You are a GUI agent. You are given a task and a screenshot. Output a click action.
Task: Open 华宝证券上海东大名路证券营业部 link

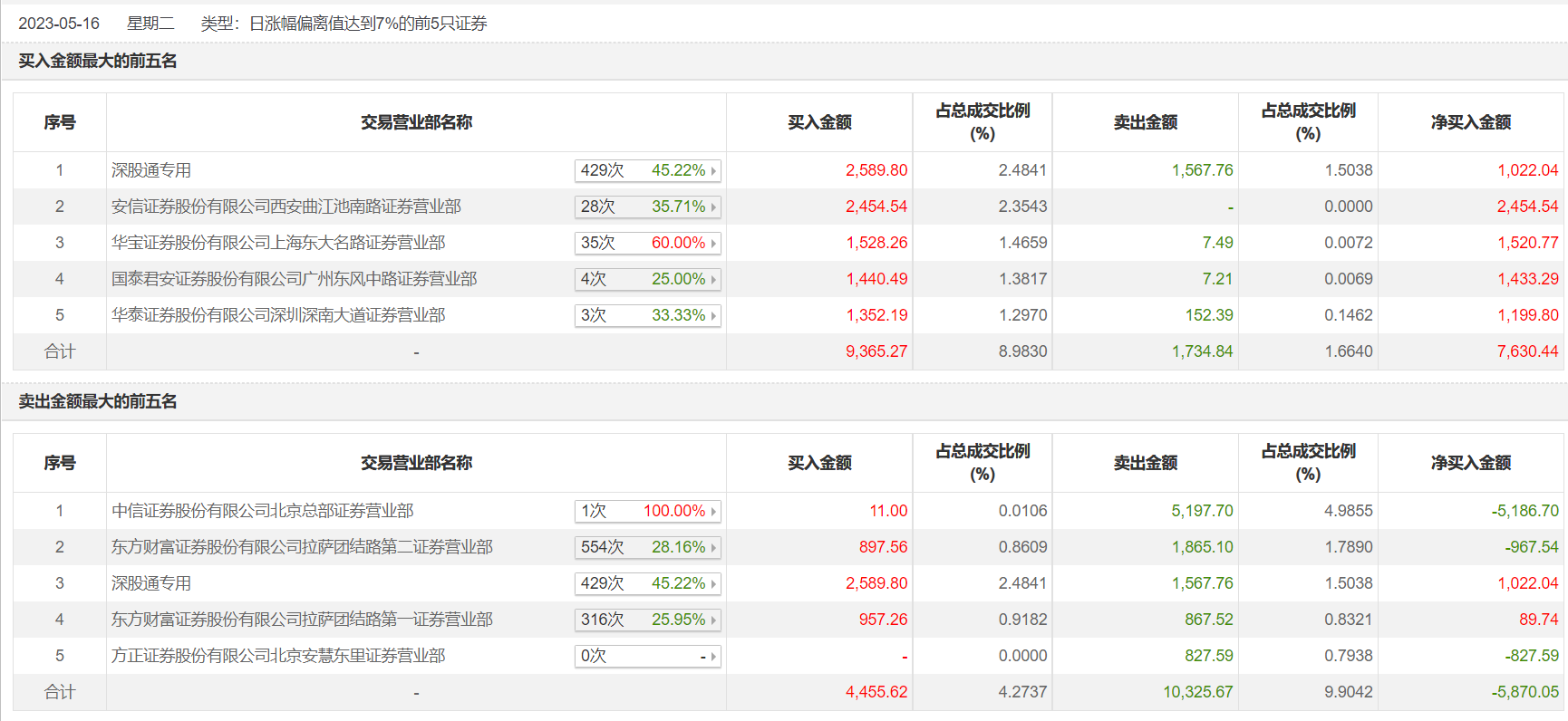pos(278,243)
